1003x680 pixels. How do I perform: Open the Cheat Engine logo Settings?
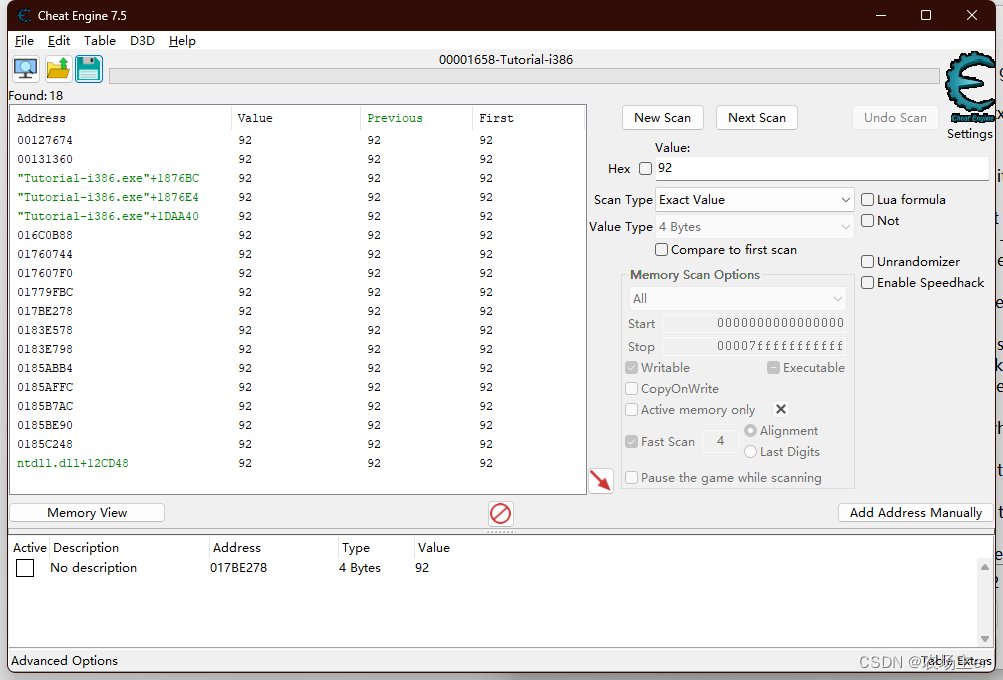[970, 95]
